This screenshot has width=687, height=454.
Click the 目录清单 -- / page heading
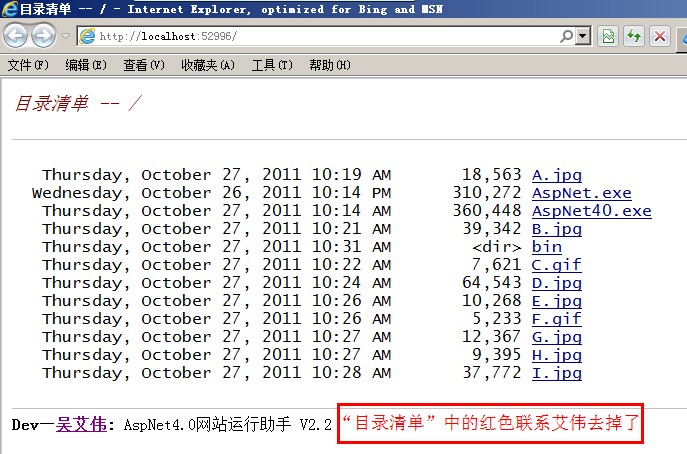click(x=78, y=103)
